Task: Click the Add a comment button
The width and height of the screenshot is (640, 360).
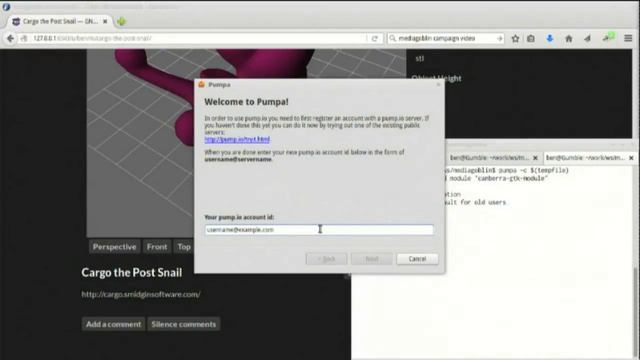Action: pyautogui.click(x=113, y=324)
